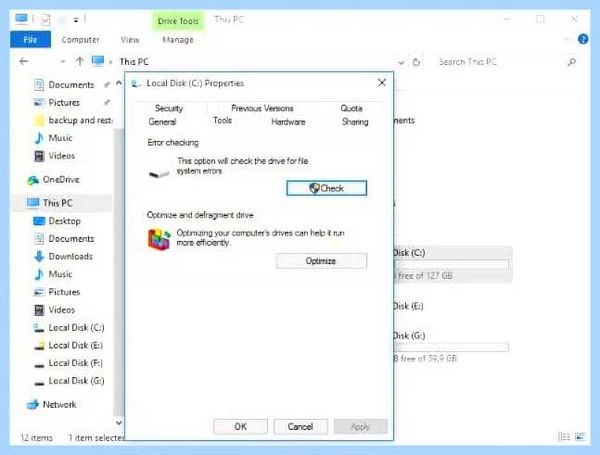Open the recent locations dropdown arrow
This screenshot has width=600, height=455.
[63, 61]
